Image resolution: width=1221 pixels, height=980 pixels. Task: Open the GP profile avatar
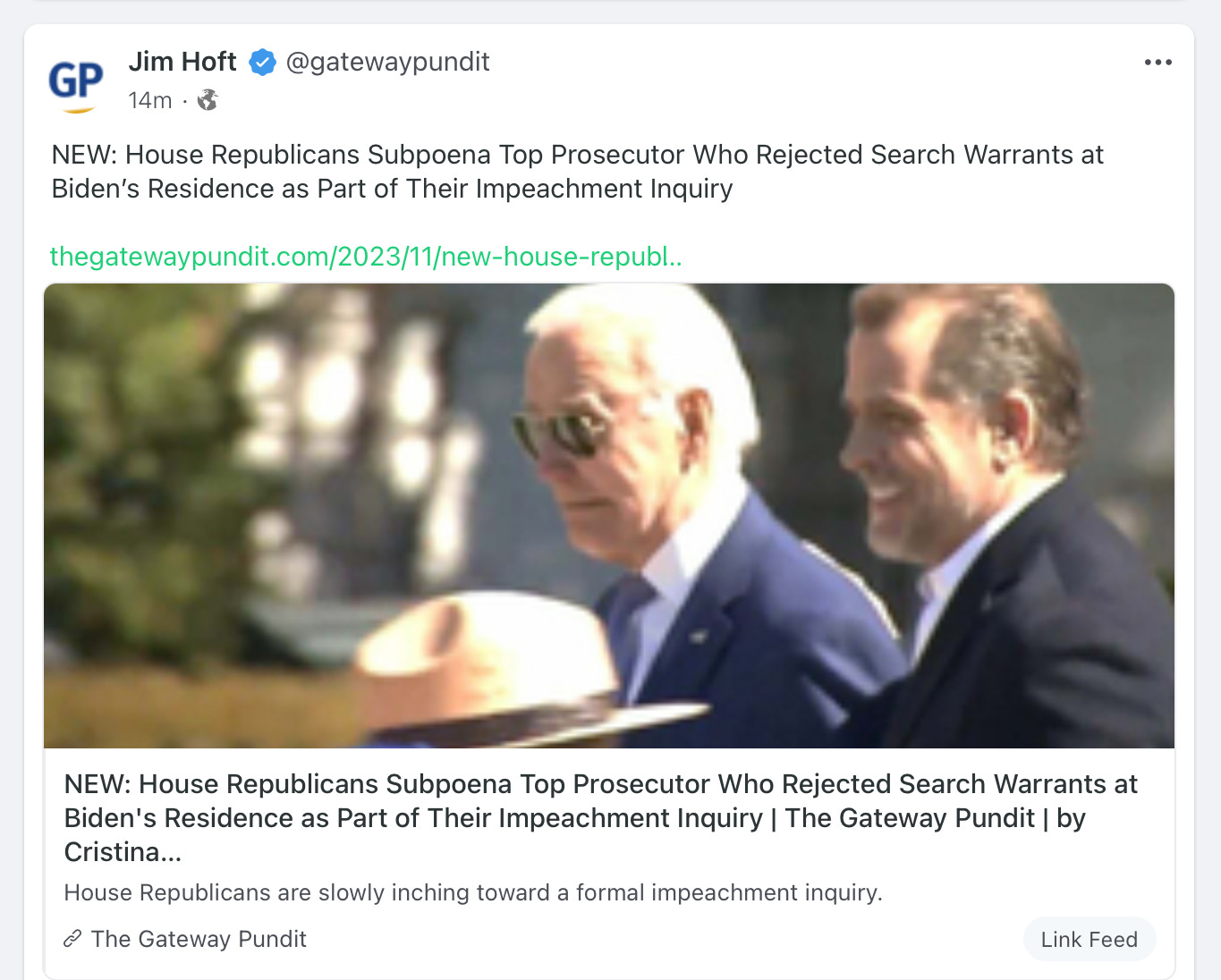click(x=76, y=83)
